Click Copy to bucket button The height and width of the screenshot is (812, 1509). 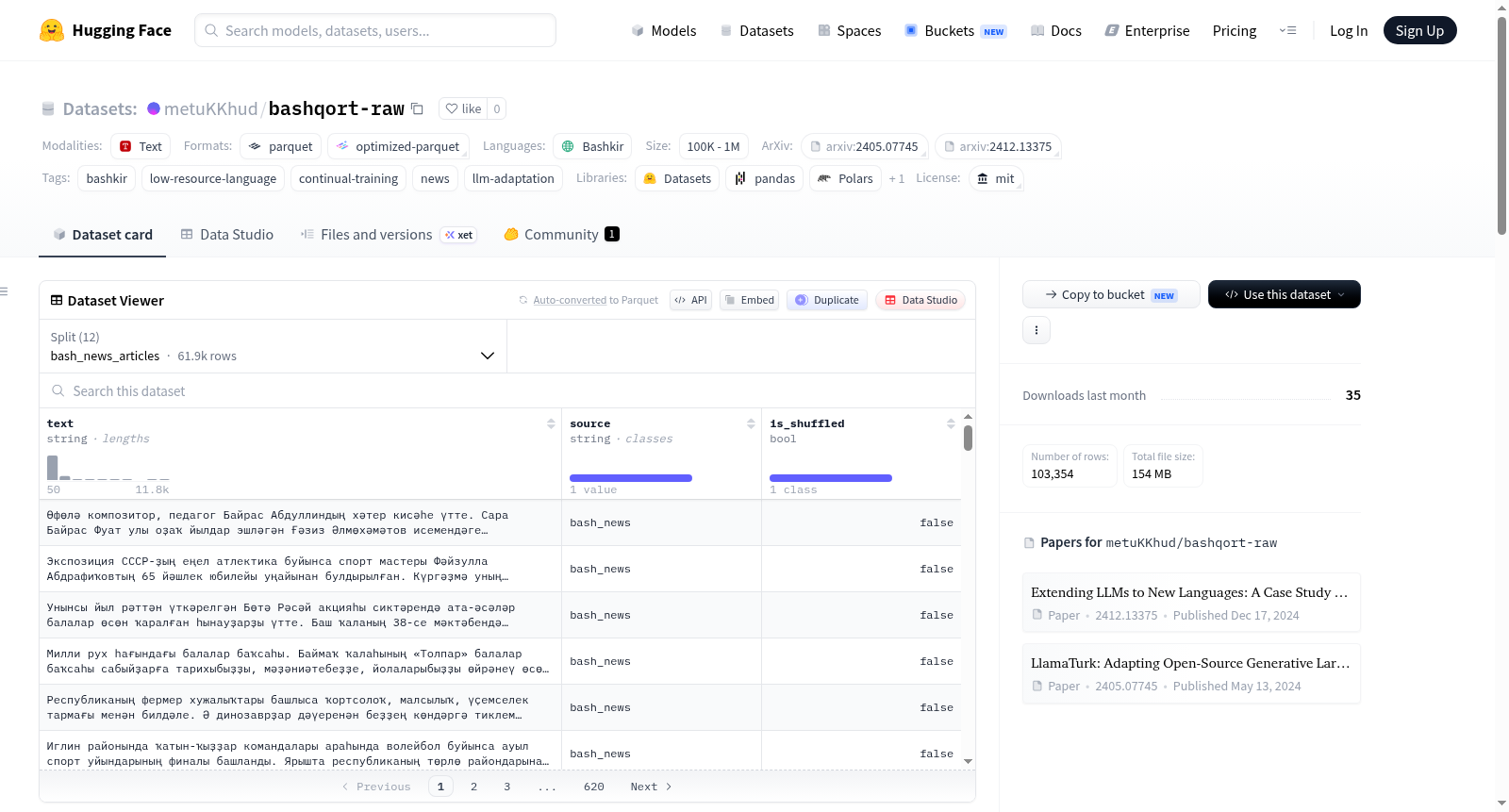tap(1111, 294)
